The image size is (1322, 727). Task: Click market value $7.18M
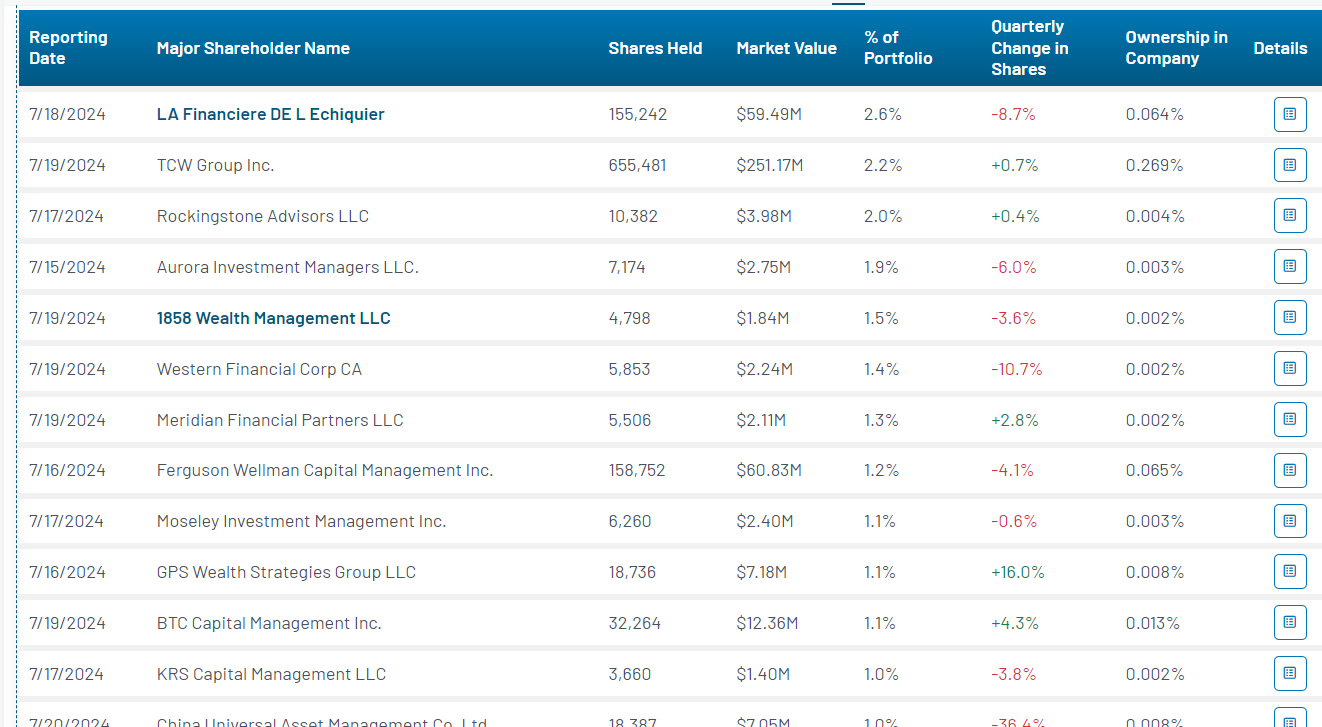[762, 572]
